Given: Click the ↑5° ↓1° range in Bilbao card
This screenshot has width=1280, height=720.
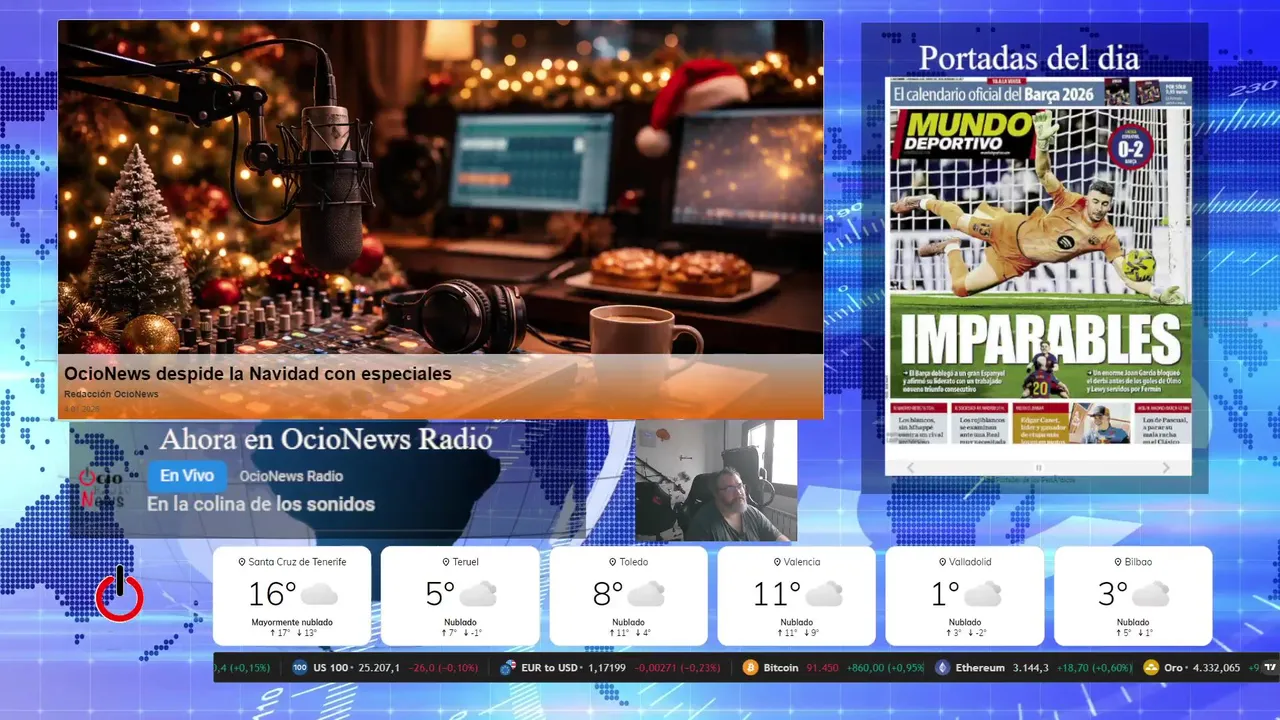Looking at the screenshot, I should [x=1133, y=633].
